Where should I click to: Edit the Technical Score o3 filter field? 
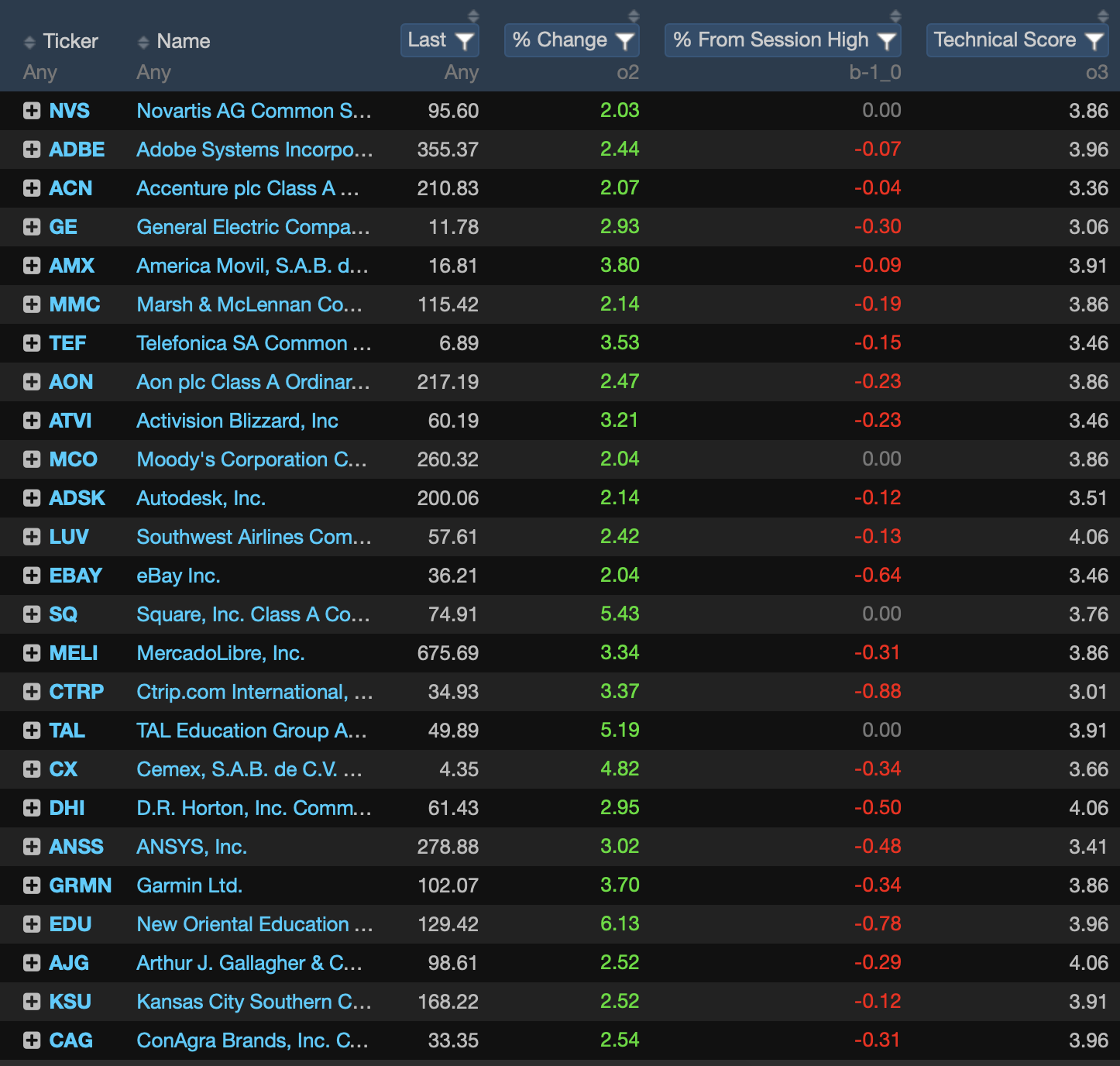coord(1097,73)
